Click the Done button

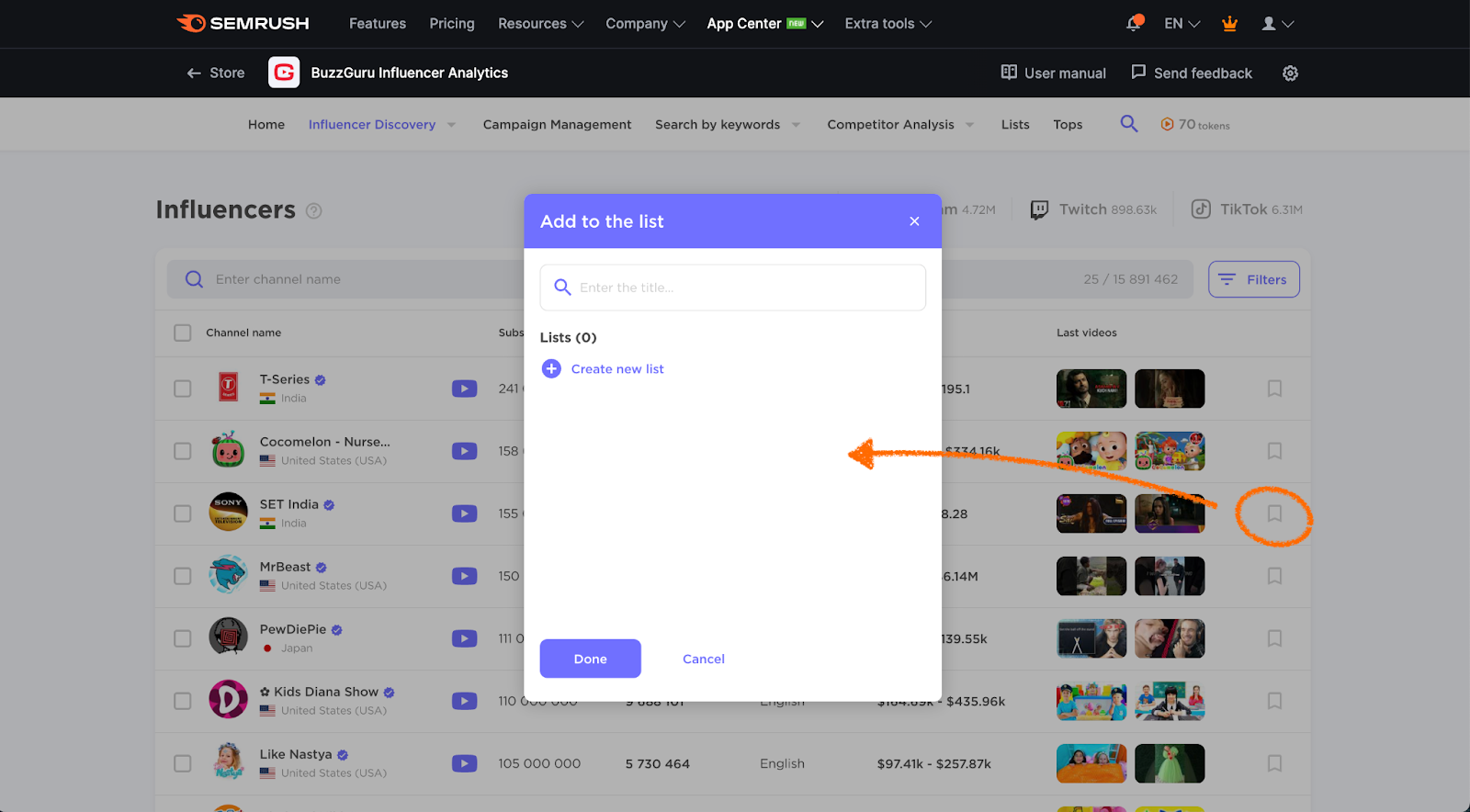click(x=590, y=659)
